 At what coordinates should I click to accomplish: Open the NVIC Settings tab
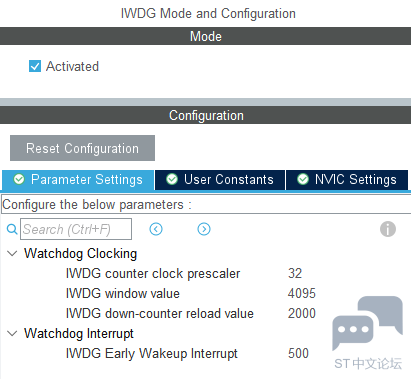click(x=347, y=180)
